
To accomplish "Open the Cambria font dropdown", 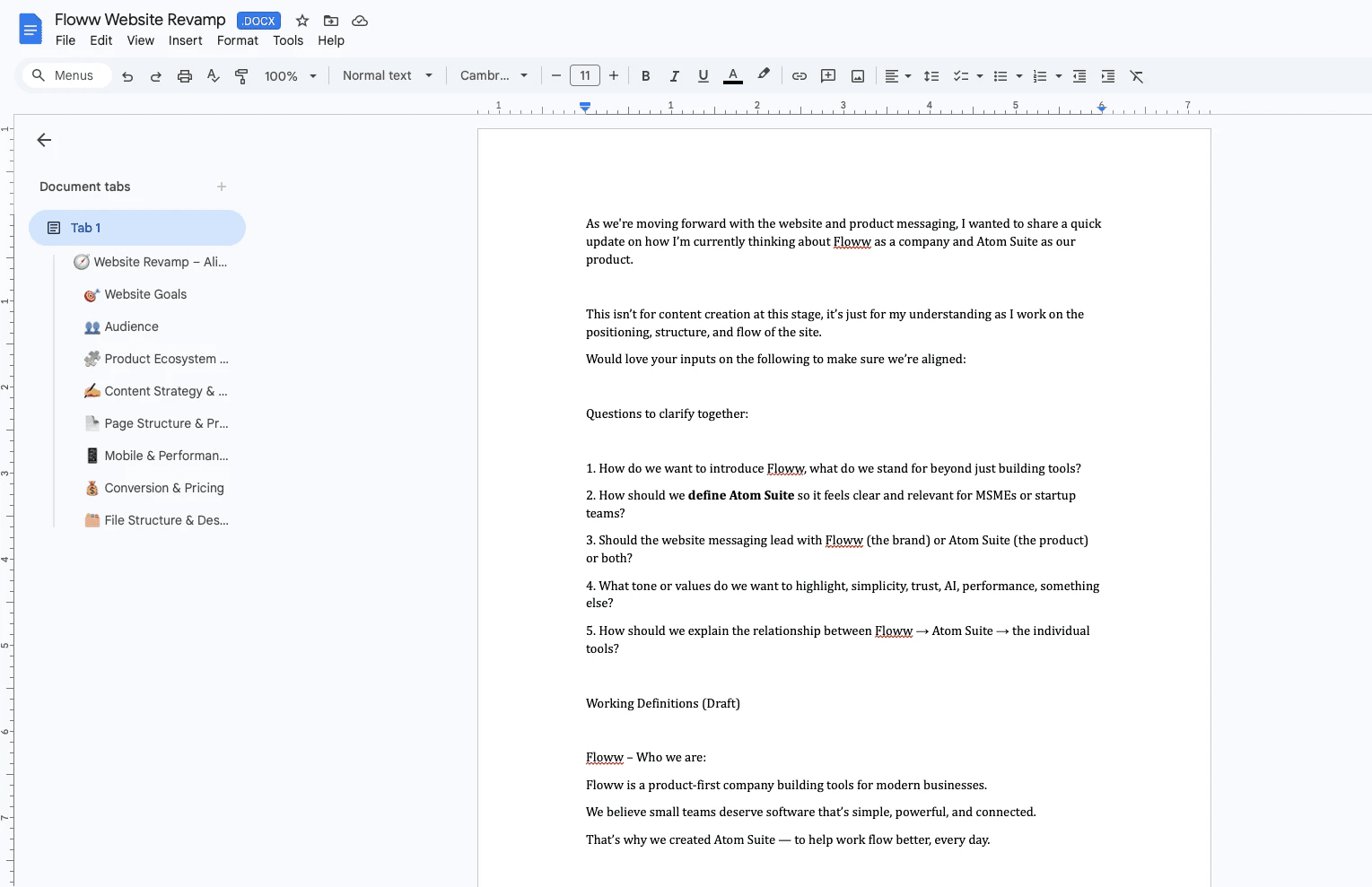I will pos(494,76).
